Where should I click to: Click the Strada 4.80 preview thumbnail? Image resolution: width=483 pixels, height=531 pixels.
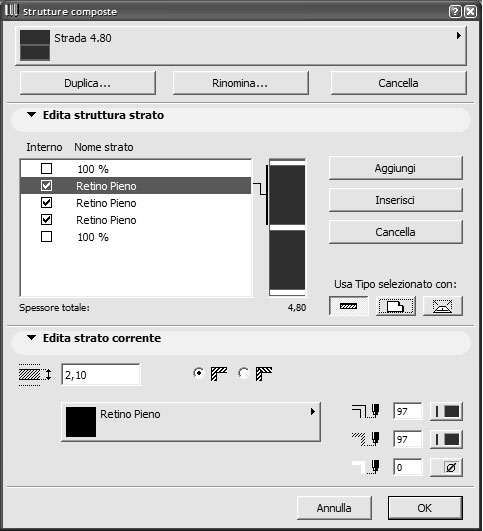pyautogui.click(x=35, y=45)
